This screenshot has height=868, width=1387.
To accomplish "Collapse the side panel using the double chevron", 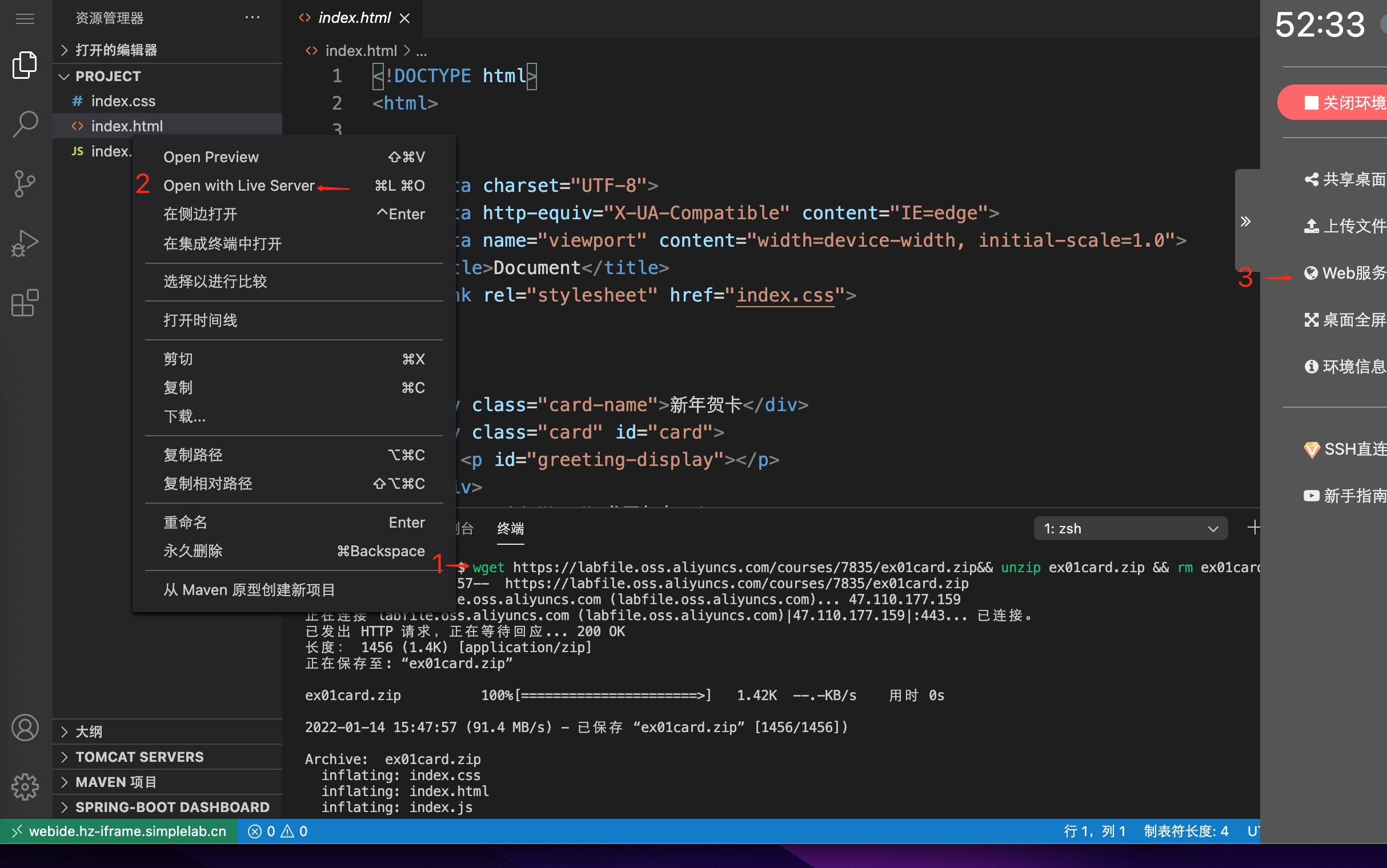I will coord(1245,222).
